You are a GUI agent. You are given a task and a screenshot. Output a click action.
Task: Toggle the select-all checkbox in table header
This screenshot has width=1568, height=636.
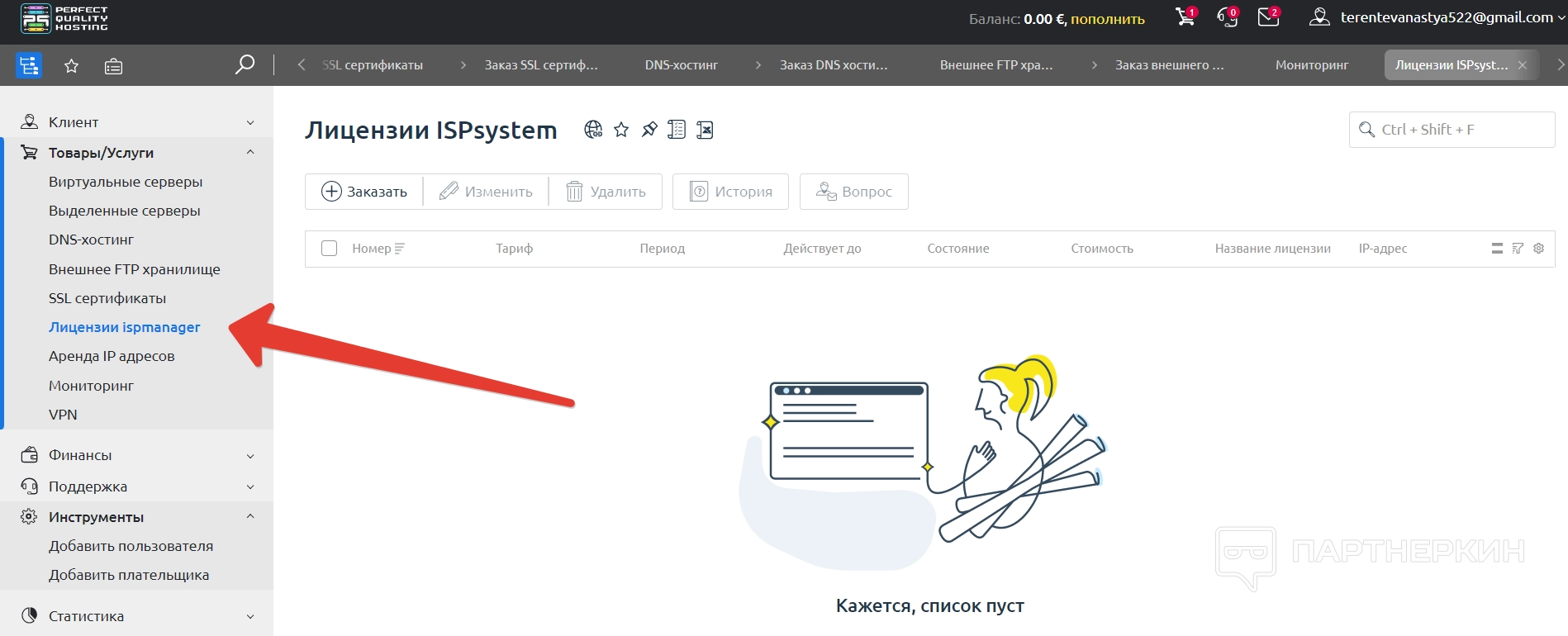329,249
